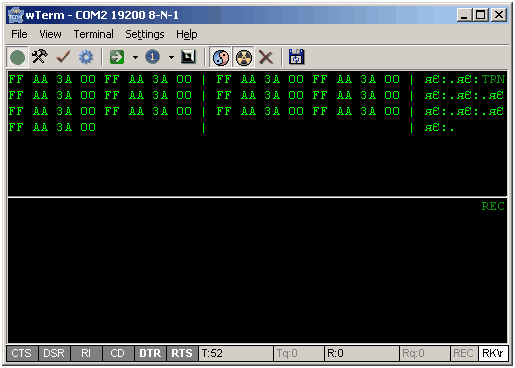This screenshot has width=515, height=368.
Task: Toggle the RTS line indicator
Action: tap(182, 353)
